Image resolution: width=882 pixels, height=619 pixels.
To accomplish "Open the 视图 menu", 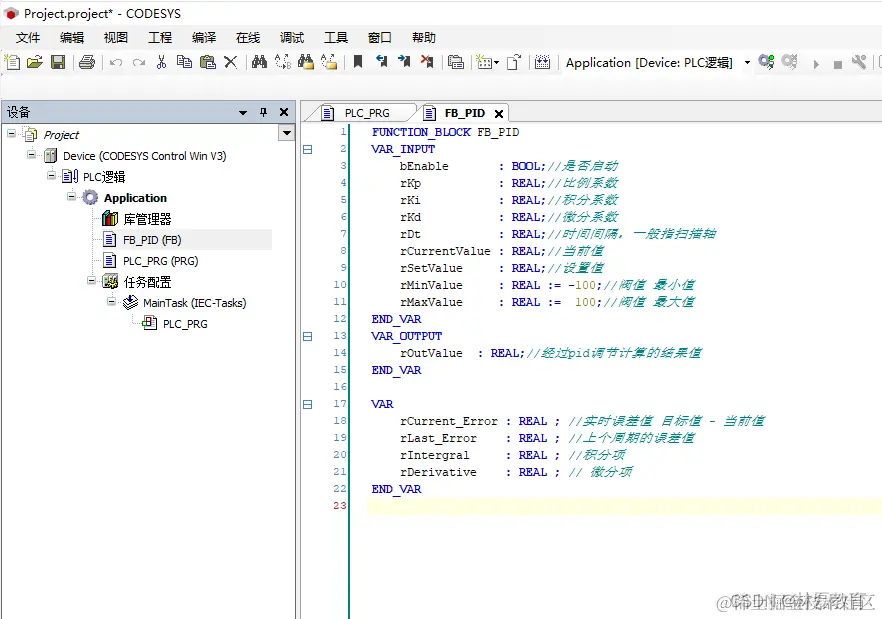I will click(x=115, y=38).
